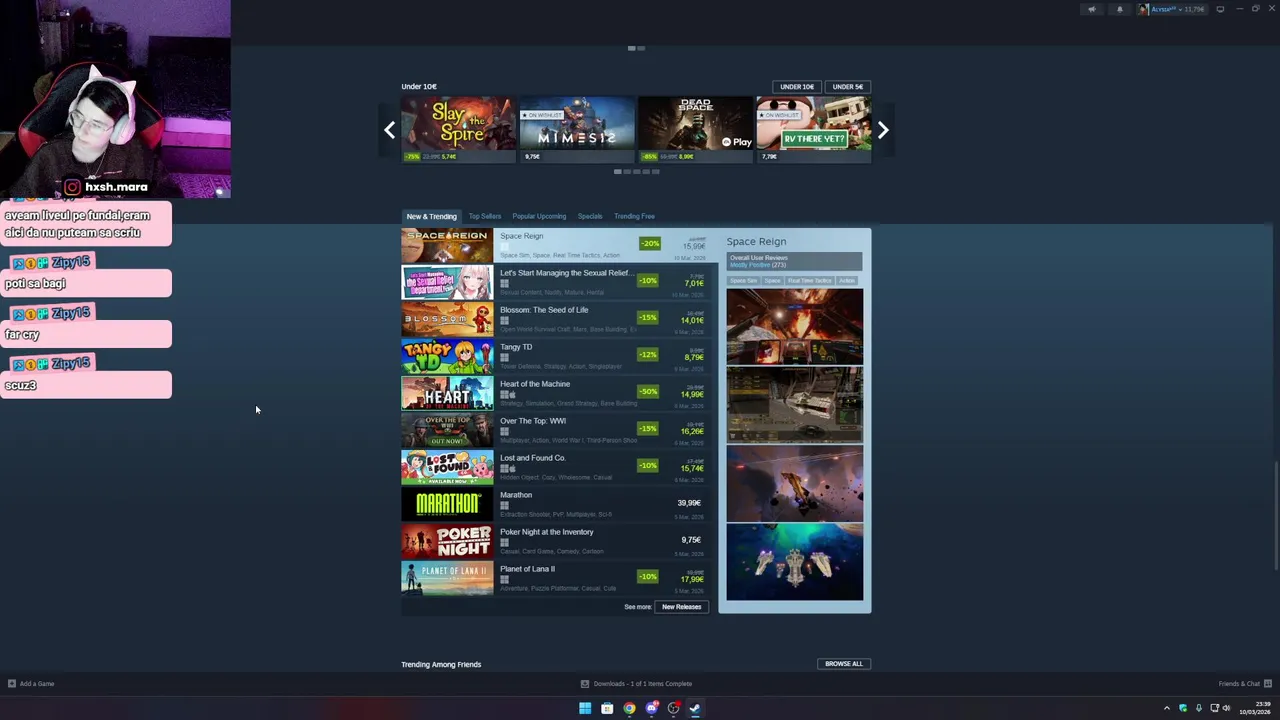
Task: Open the Tangy TD list entry
Action: coord(557,357)
